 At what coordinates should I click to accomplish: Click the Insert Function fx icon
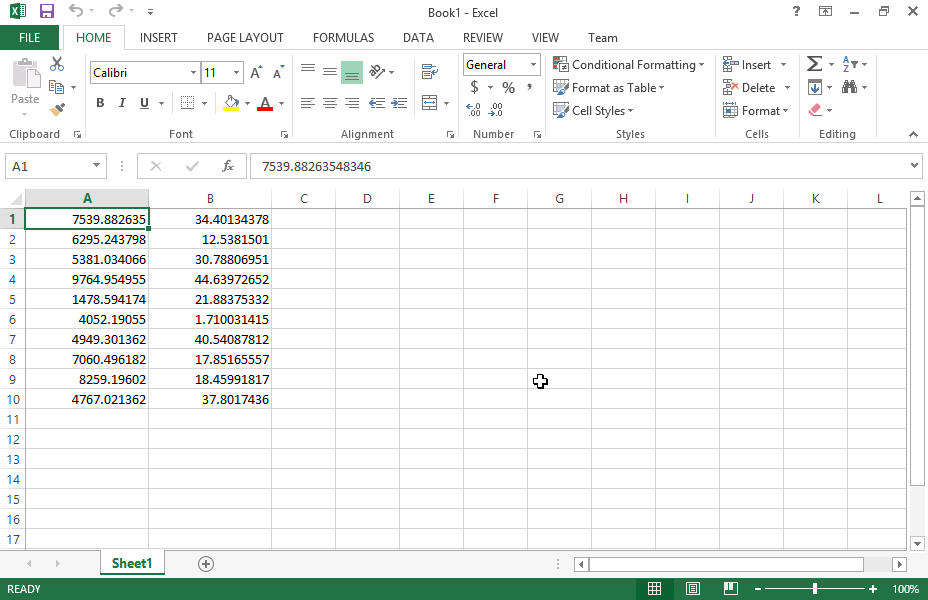228,166
